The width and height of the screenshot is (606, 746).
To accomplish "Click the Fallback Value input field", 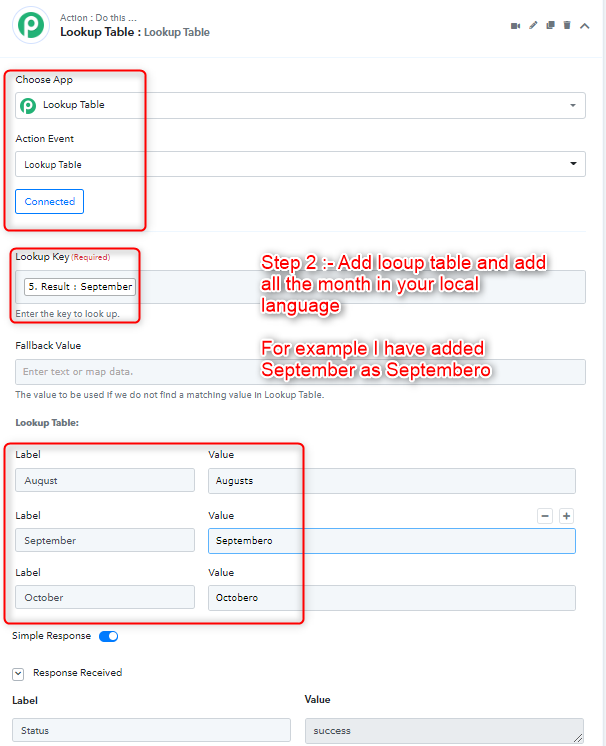I will pyautogui.click(x=300, y=372).
